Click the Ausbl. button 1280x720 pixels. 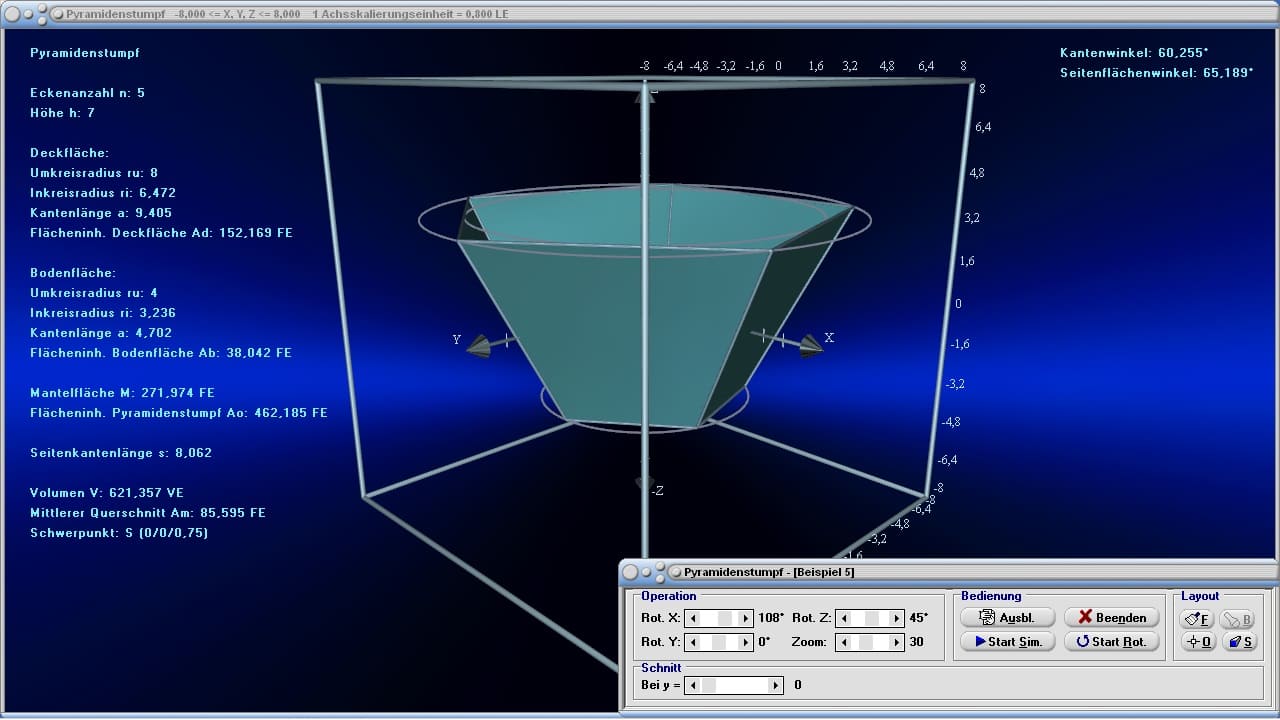(x=1007, y=617)
